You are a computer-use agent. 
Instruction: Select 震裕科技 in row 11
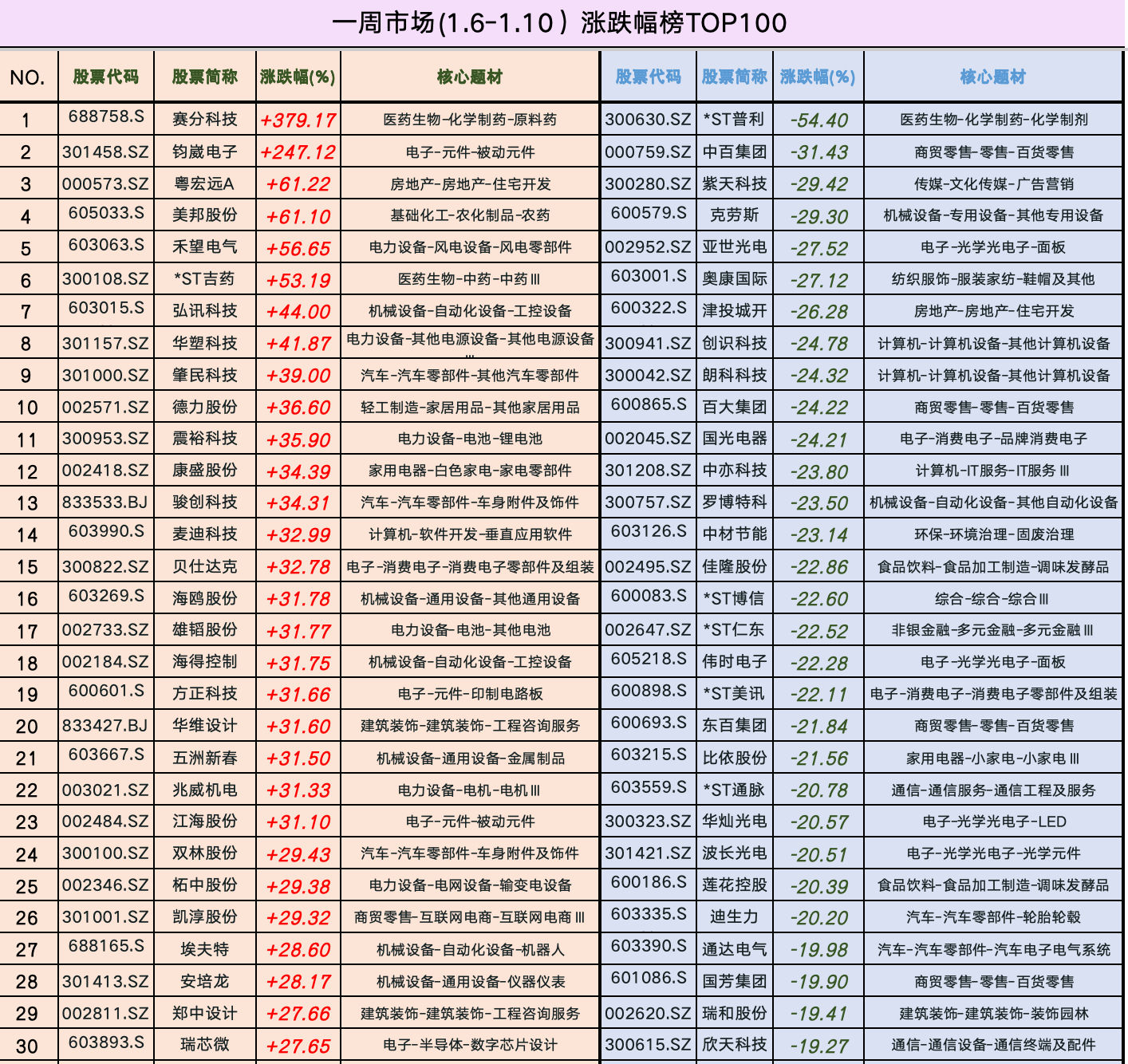[x=205, y=438]
